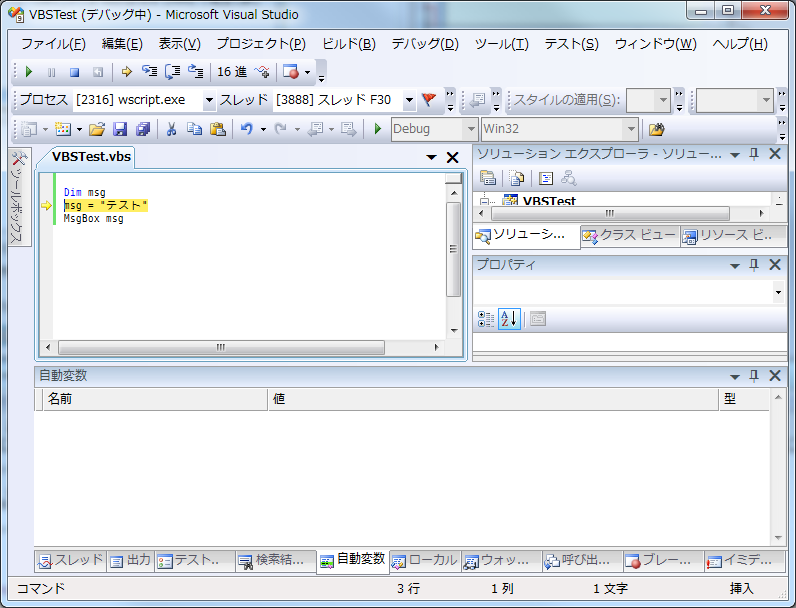This screenshot has height=608, width=796.
Task: Click the Step Into icon
Action: click(149, 72)
